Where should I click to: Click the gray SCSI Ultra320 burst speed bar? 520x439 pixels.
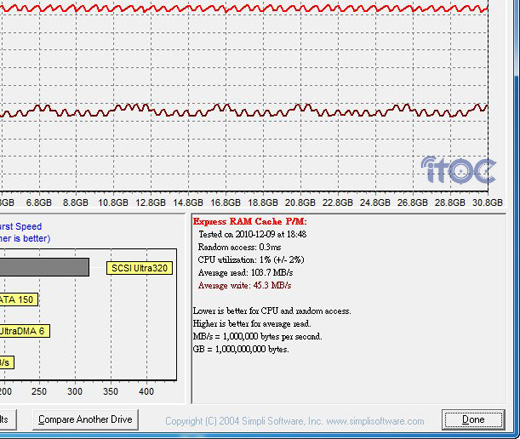click(x=44, y=267)
